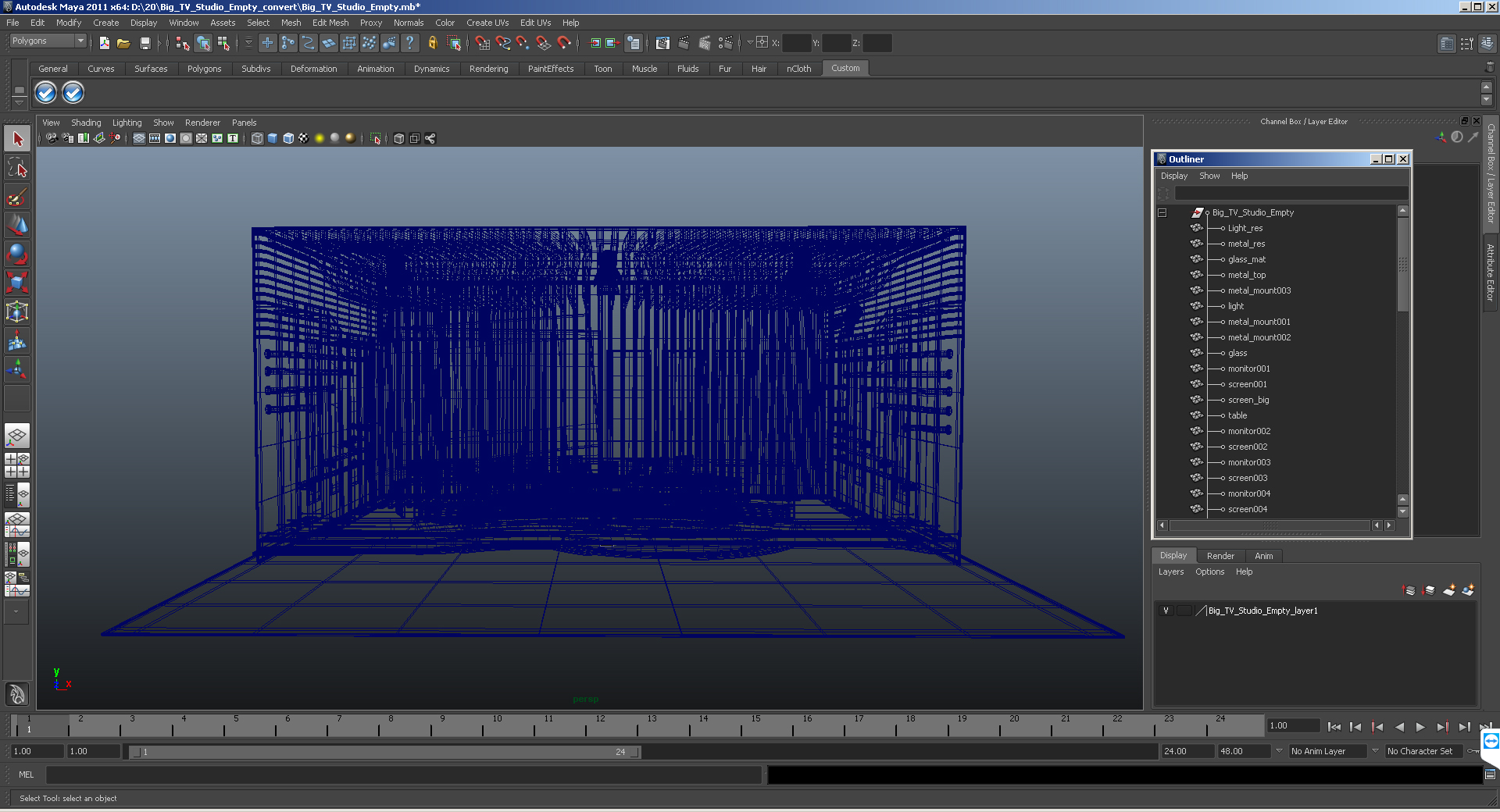Play the animation forward
This screenshot has height=812, width=1500.
point(1420,727)
